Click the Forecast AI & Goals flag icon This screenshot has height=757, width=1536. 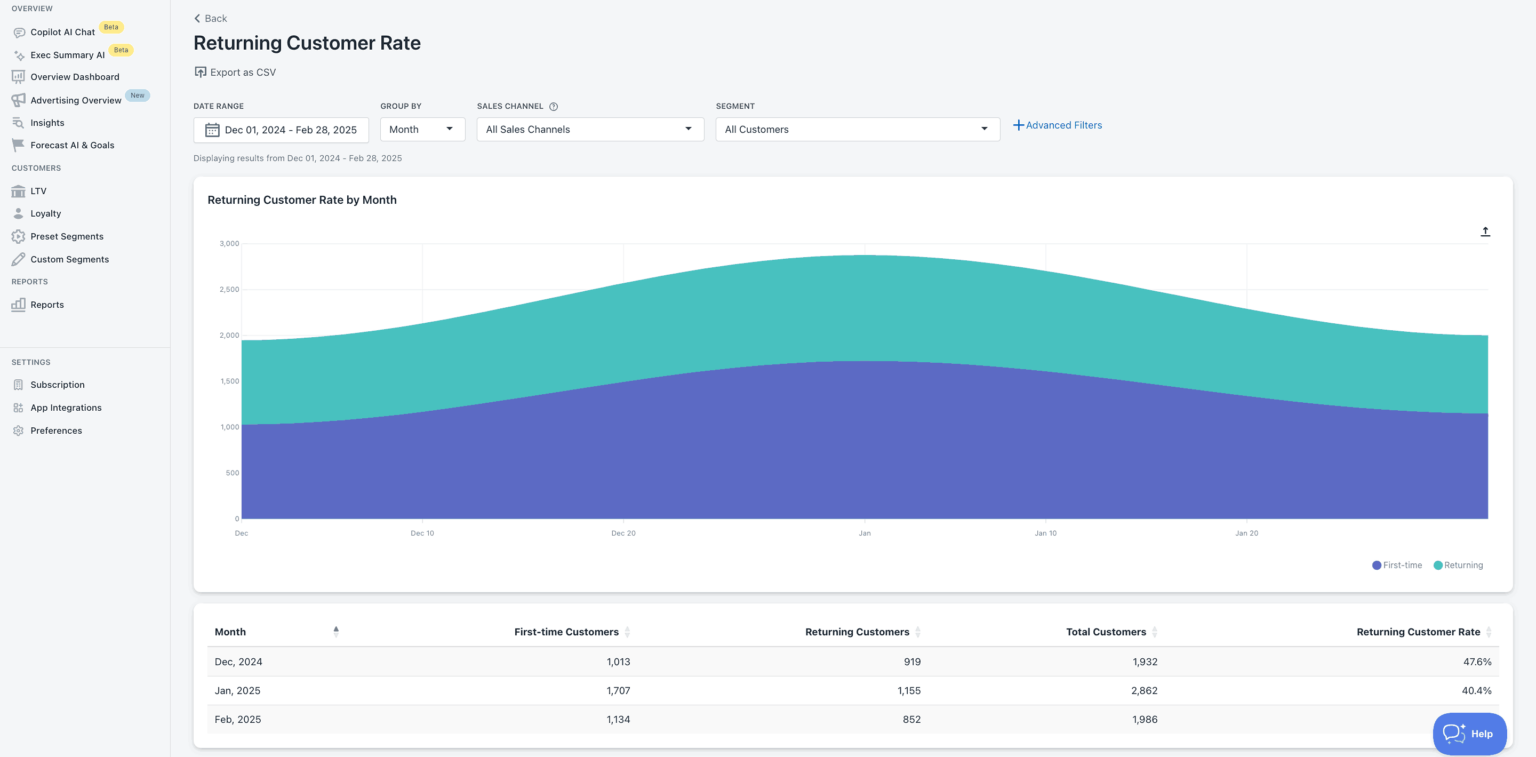pos(18,144)
